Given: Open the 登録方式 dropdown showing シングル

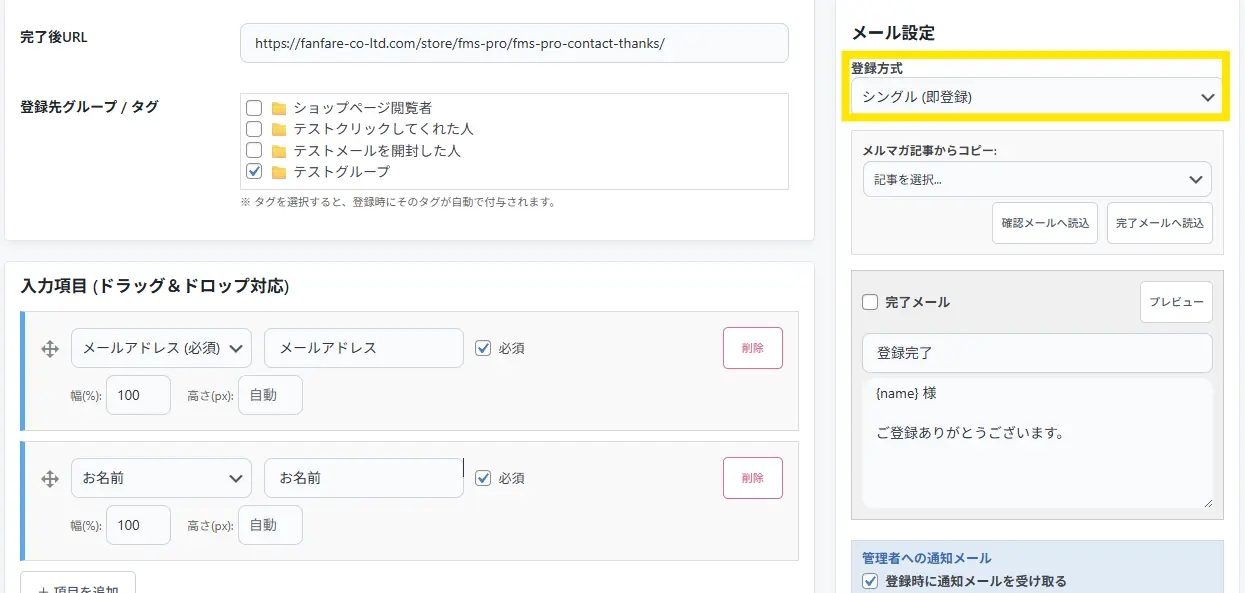Looking at the screenshot, I should coord(1037,97).
